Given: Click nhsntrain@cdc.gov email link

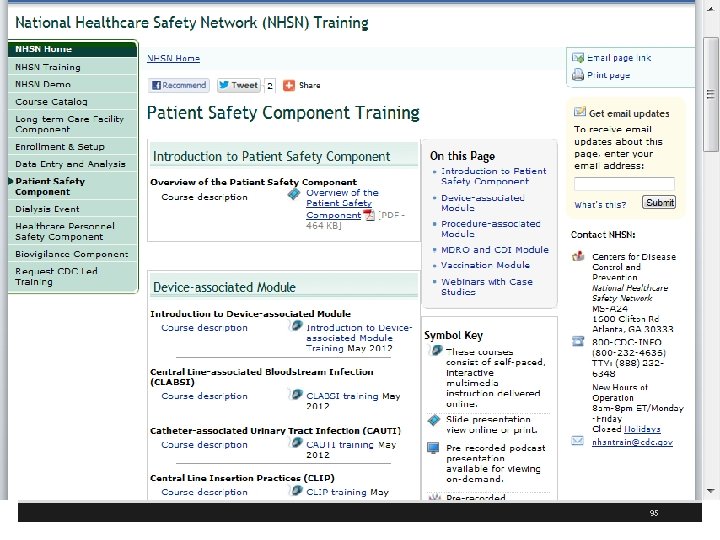Looking at the screenshot, I should pyautogui.click(x=632, y=442).
